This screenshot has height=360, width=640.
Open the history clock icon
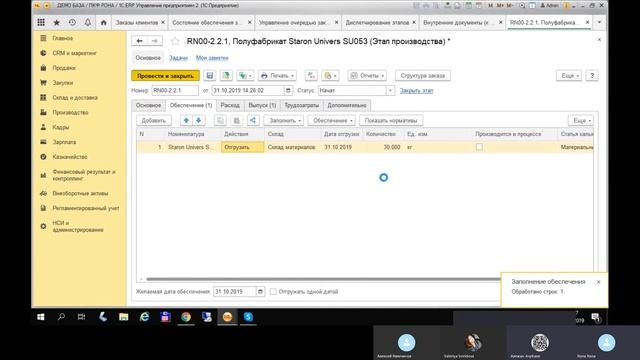72,22
